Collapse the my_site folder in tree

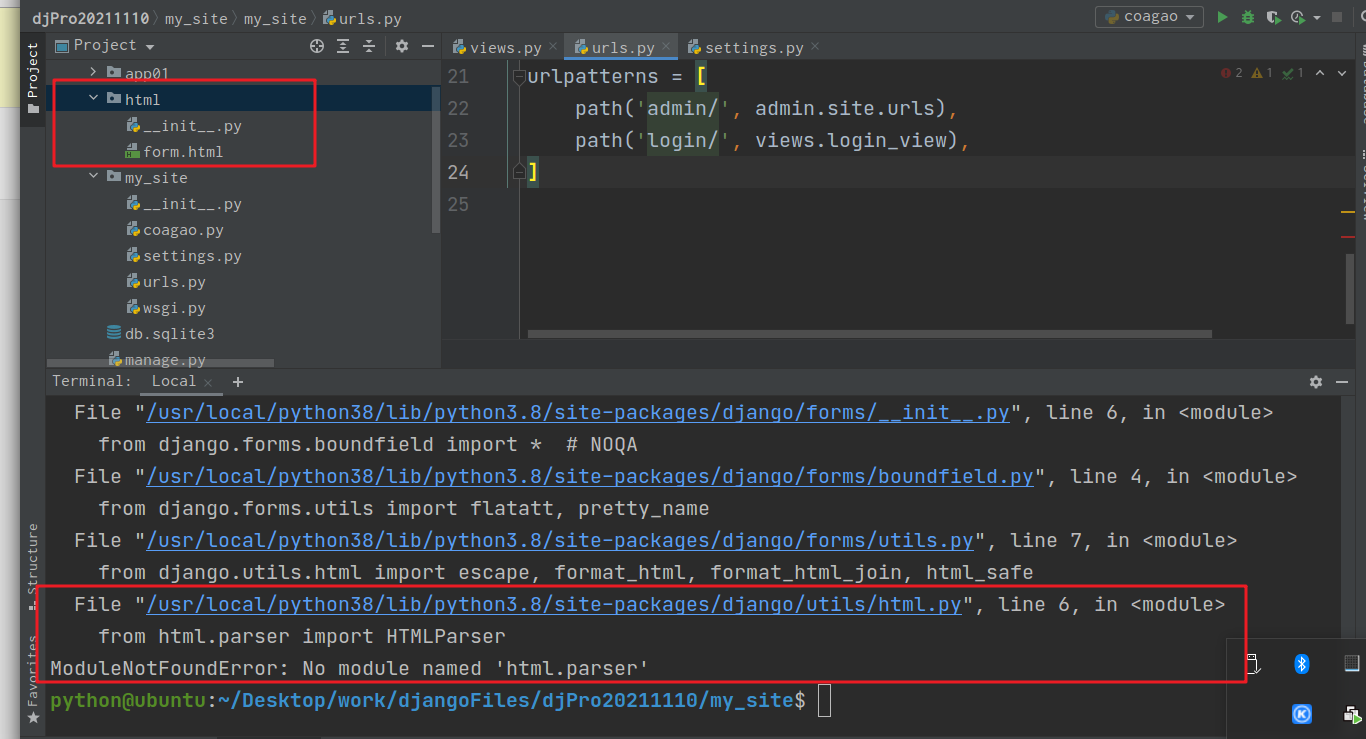(93, 177)
